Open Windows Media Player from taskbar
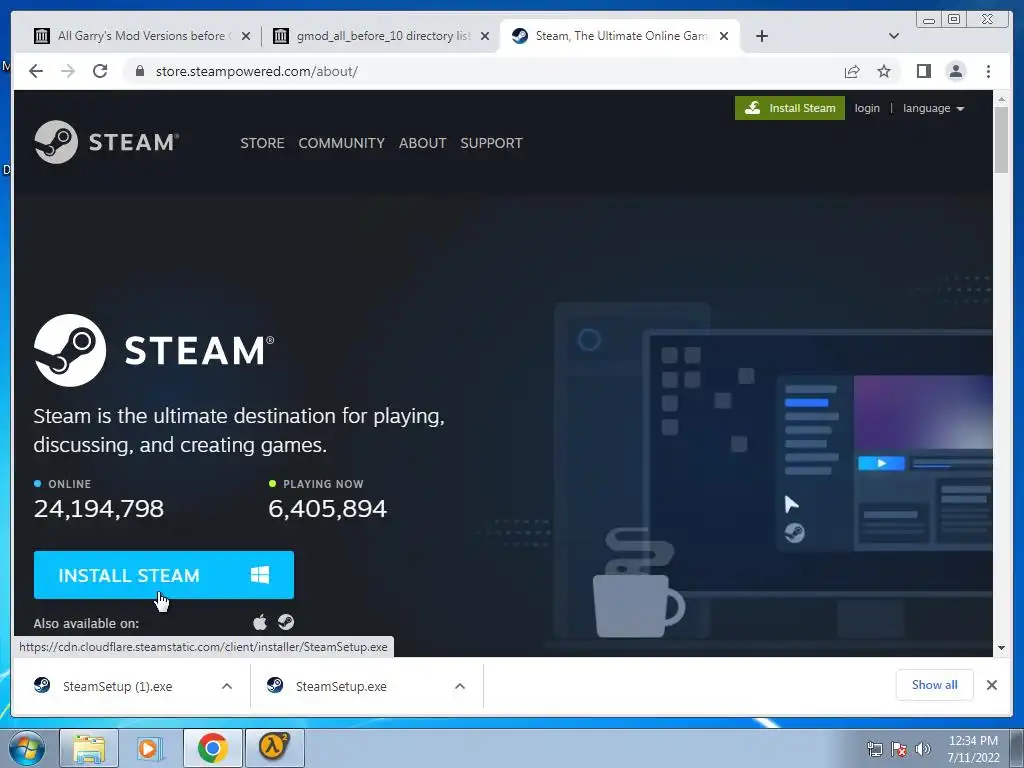This screenshot has width=1024, height=768. pos(150,748)
